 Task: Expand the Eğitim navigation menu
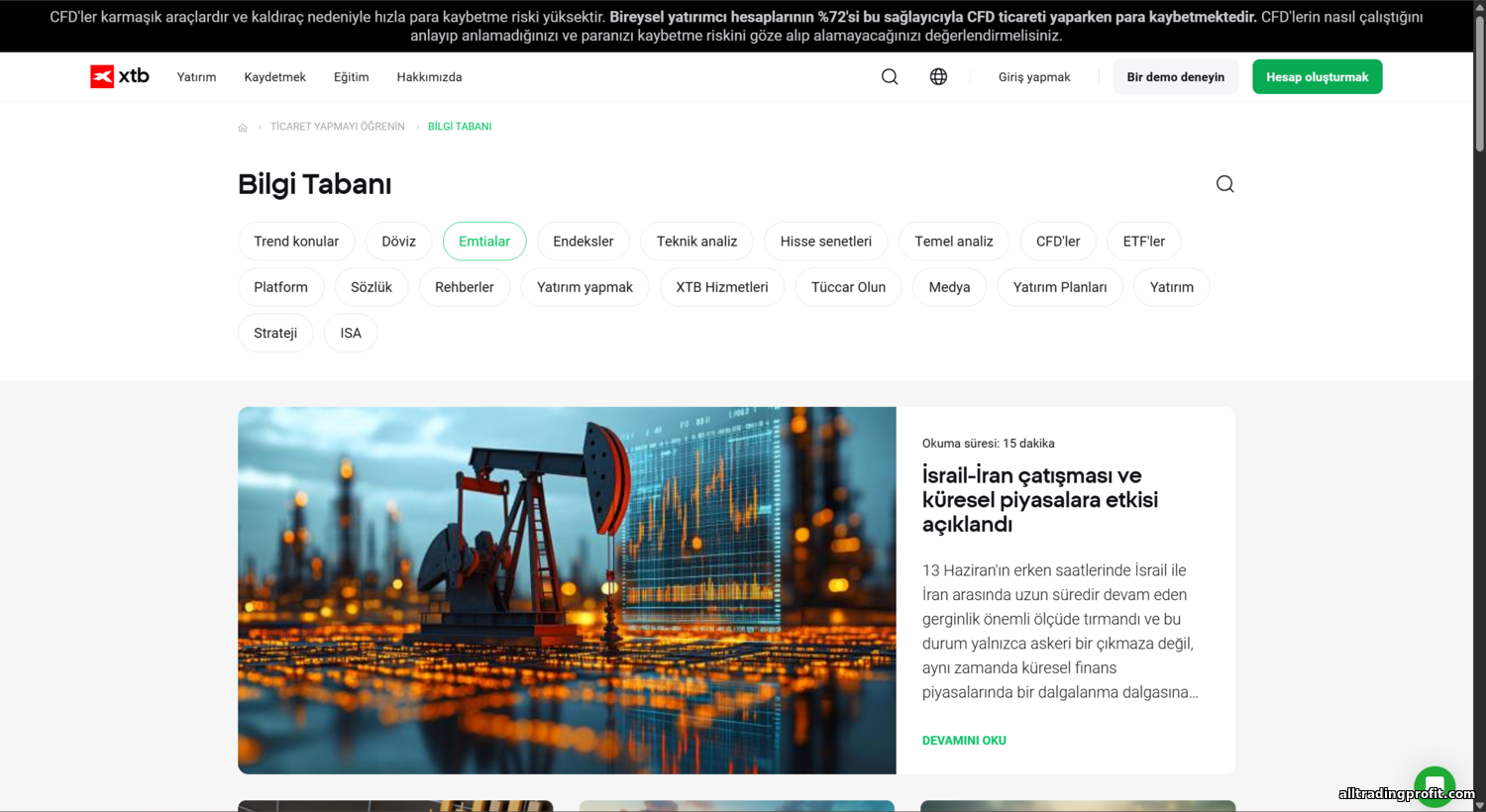(351, 77)
